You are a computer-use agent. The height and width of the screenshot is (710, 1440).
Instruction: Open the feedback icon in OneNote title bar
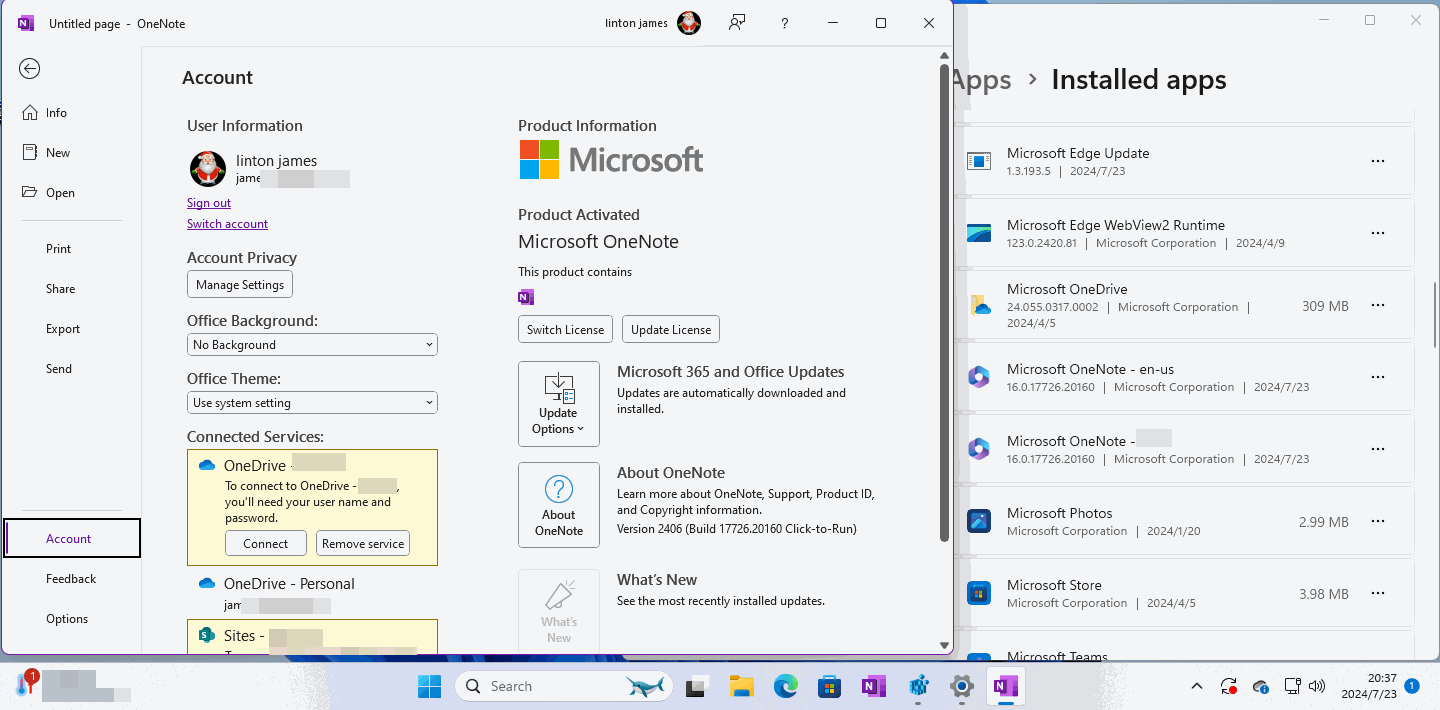[x=737, y=23]
